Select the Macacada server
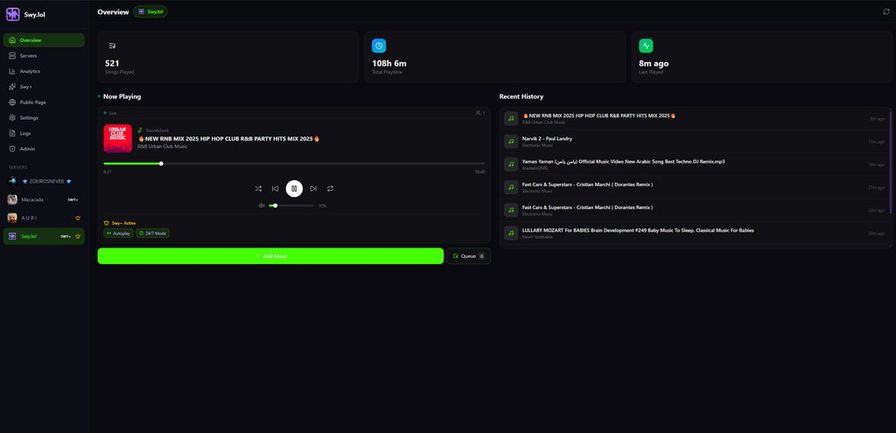Viewport: 896px width, 433px height. click(x=33, y=199)
